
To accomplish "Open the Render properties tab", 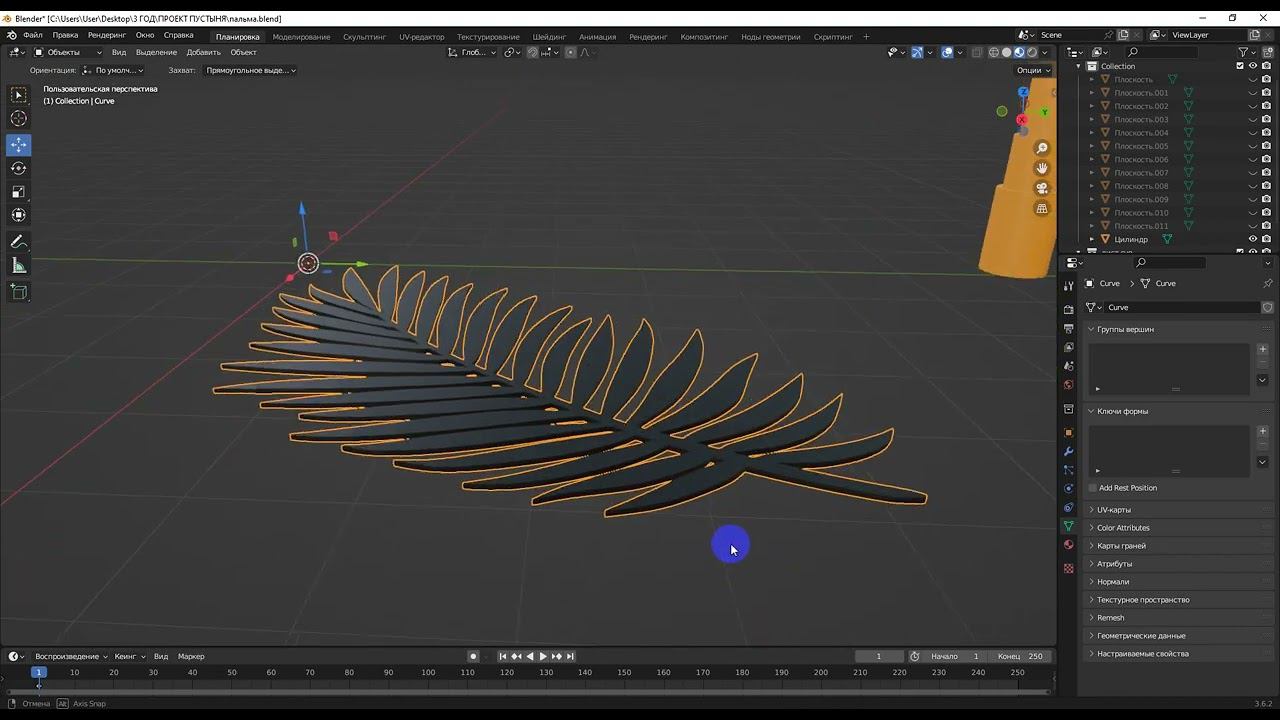I will [1068, 309].
